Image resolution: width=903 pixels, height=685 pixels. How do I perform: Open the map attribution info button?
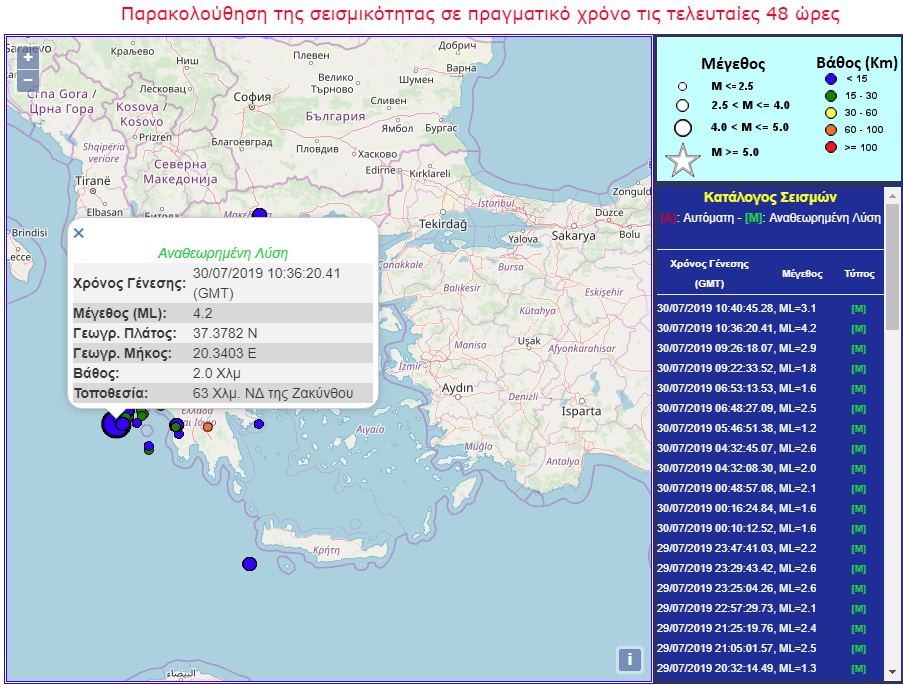point(629,659)
